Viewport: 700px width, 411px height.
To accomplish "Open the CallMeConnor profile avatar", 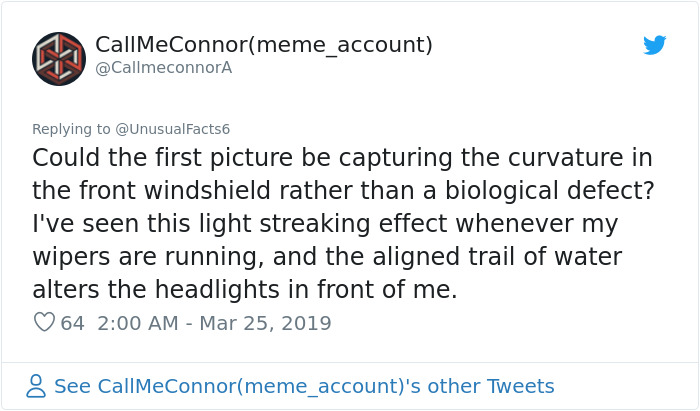I will (59, 58).
